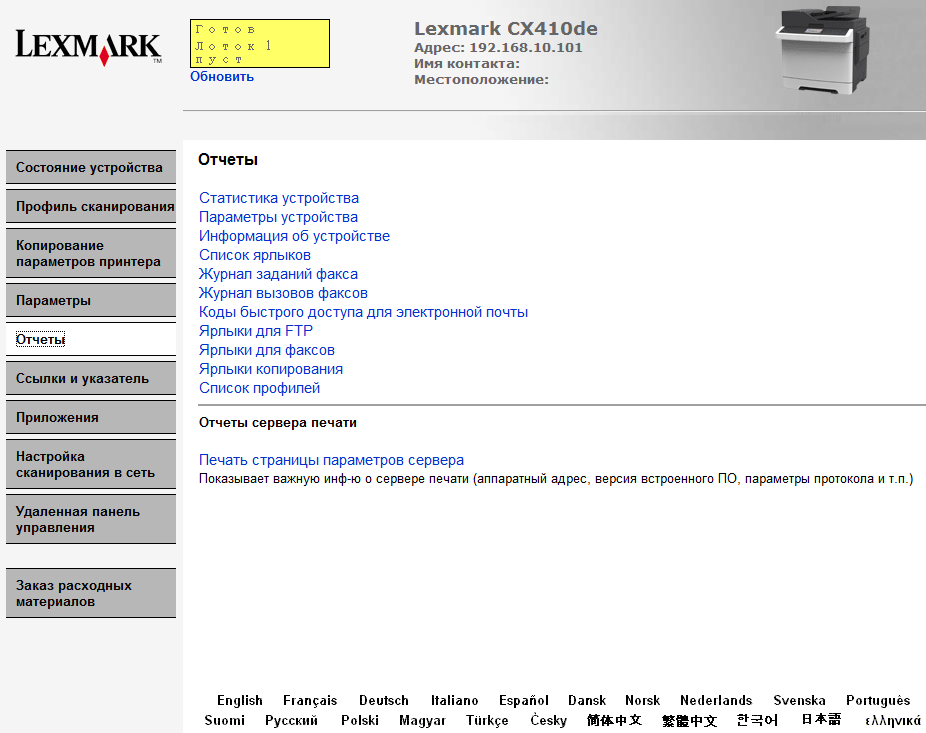Switch language to 日本語
This screenshot has width=926, height=733.
[x=821, y=719]
